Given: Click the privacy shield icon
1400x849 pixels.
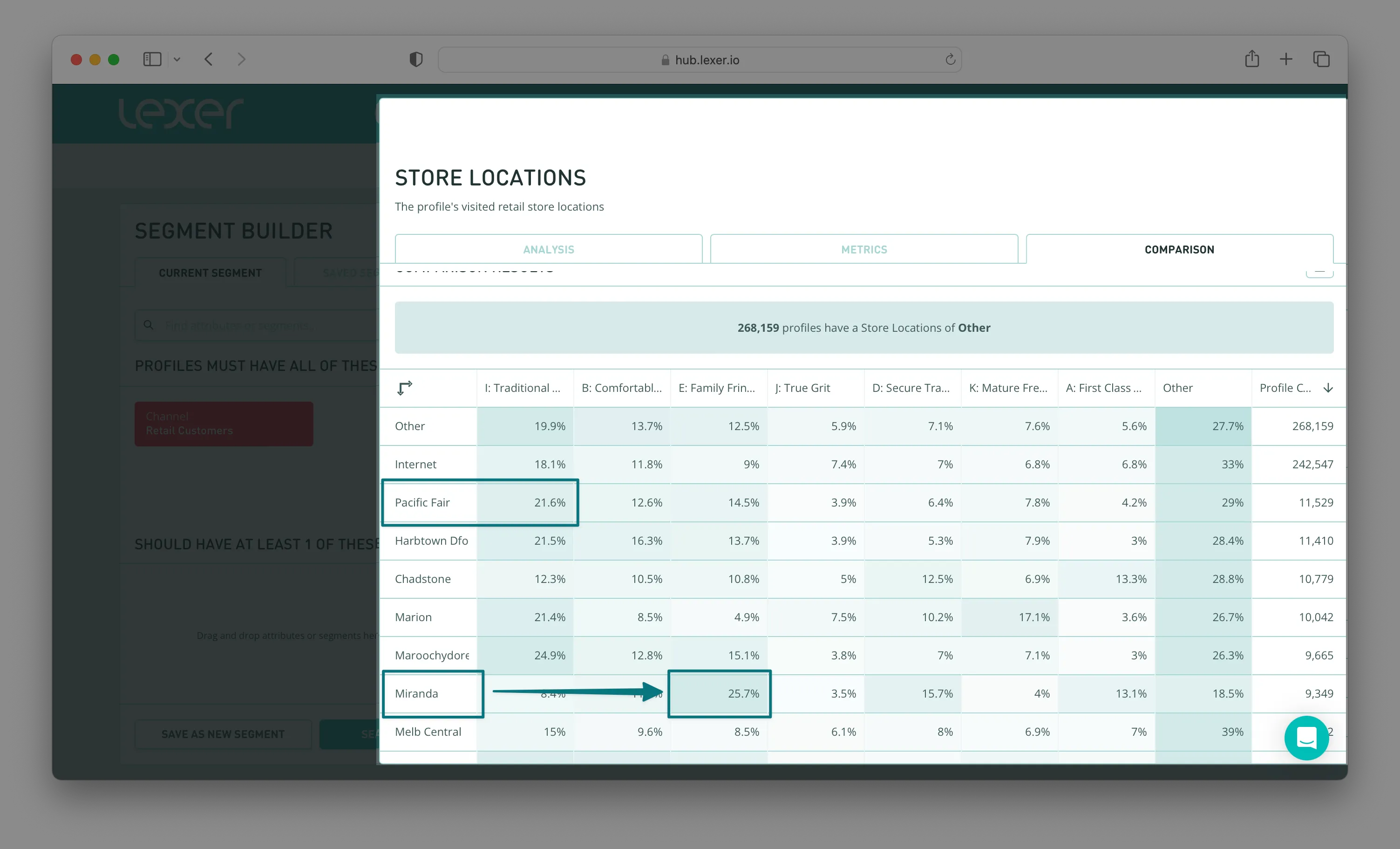Looking at the screenshot, I should tap(416, 59).
